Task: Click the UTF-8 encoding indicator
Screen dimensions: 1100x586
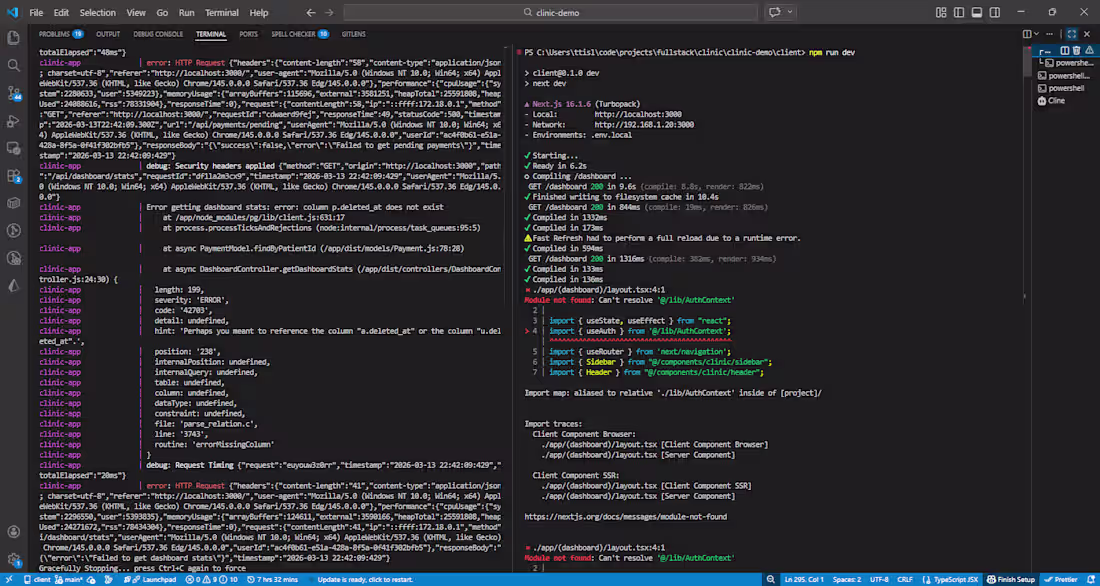Action: pos(880,580)
